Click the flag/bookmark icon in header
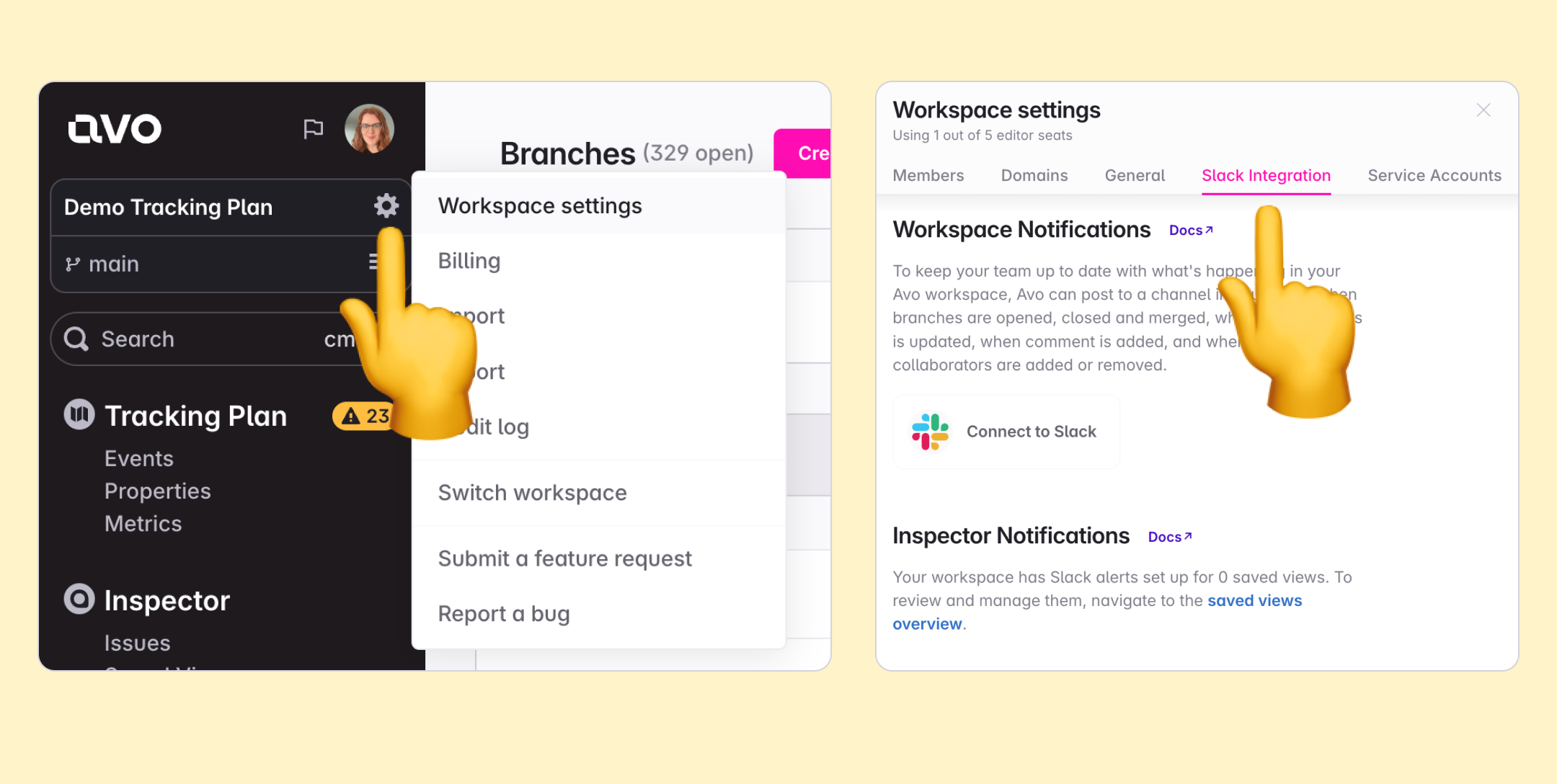This screenshot has height=784, width=1557. [x=314, y=128]
